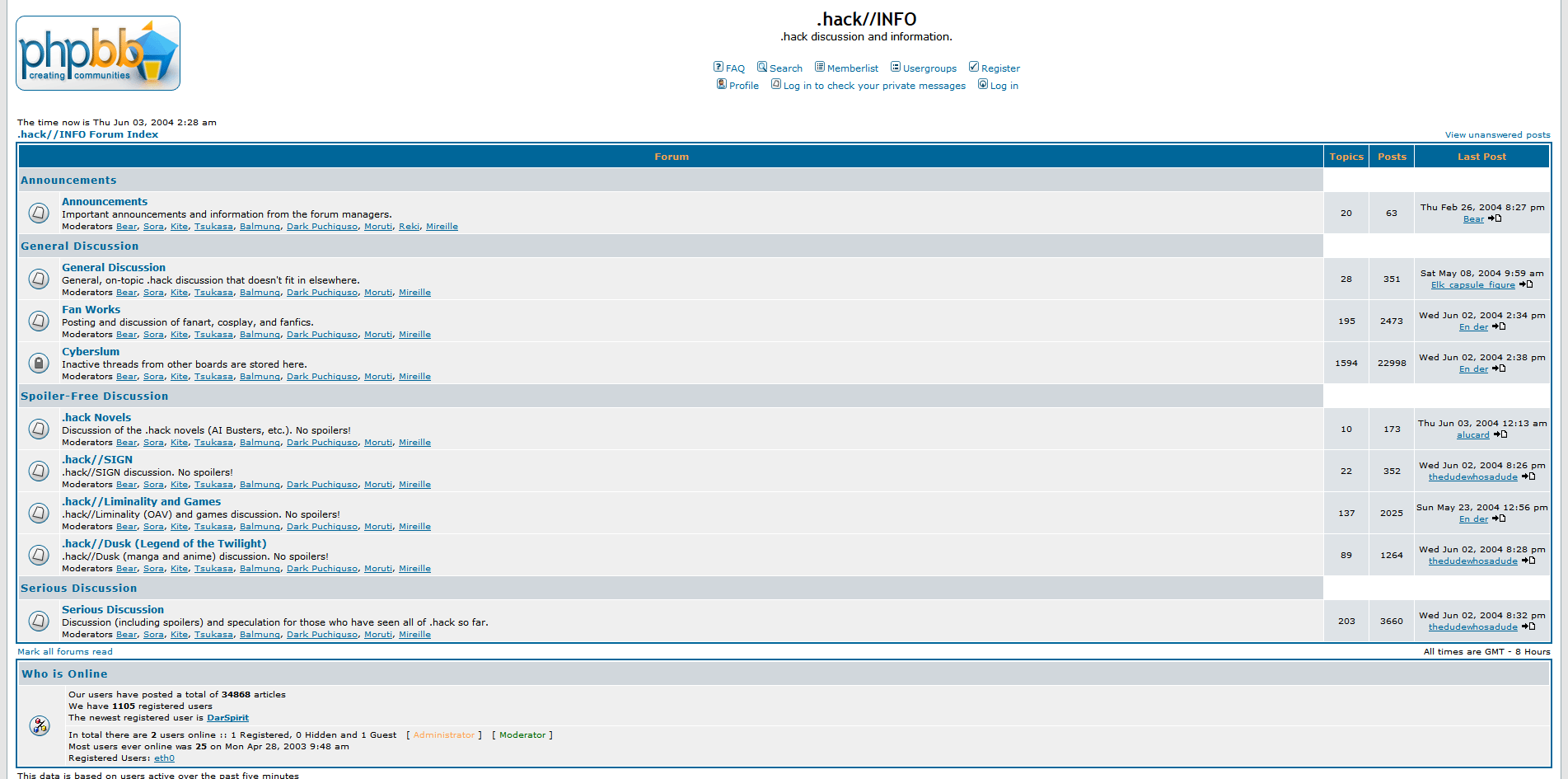Image resolution: width=1568 pixels, height=779 pixels.
Task: Open the Announcements category heading
Action: point(68,180)
